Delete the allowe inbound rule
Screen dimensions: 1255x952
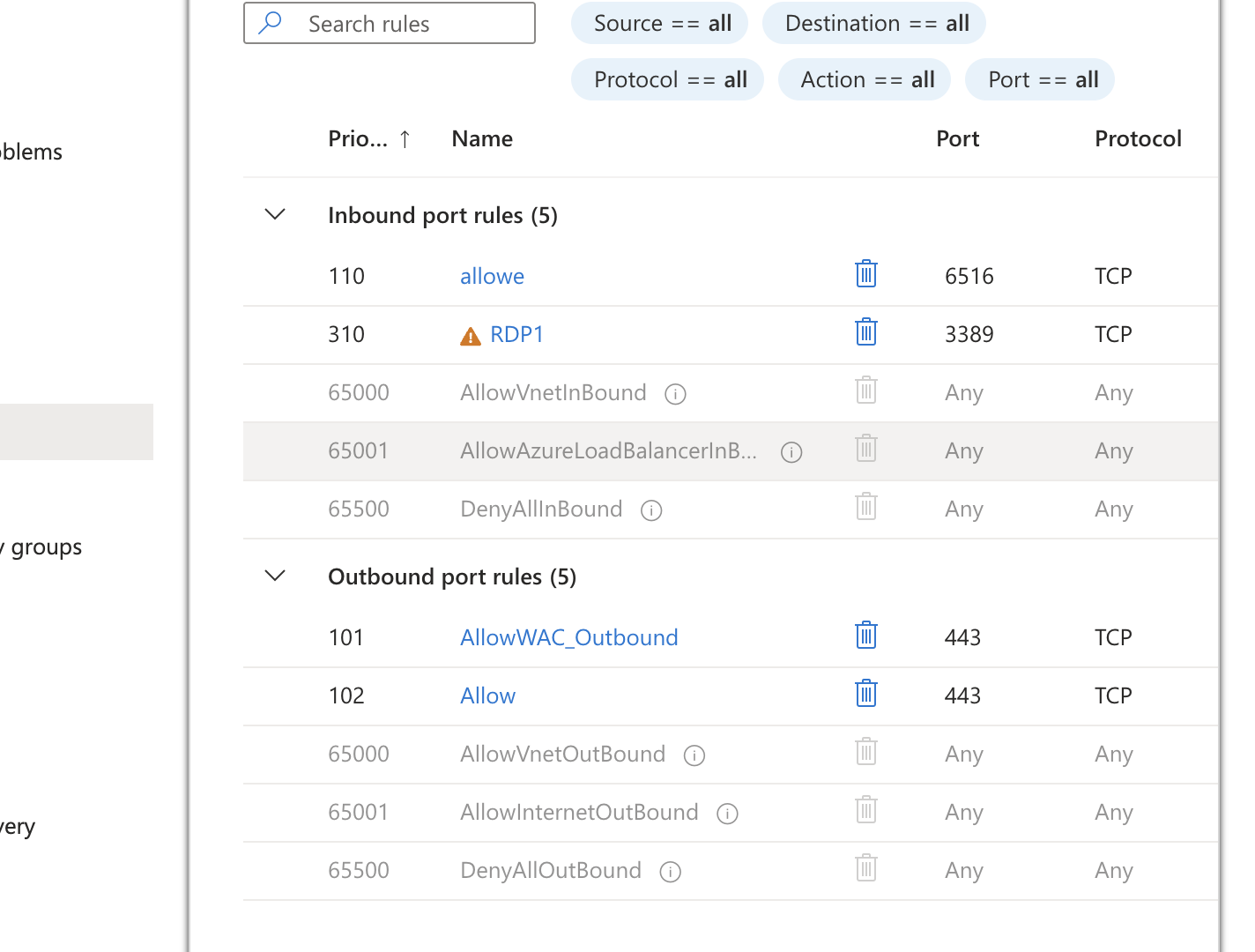866,274
